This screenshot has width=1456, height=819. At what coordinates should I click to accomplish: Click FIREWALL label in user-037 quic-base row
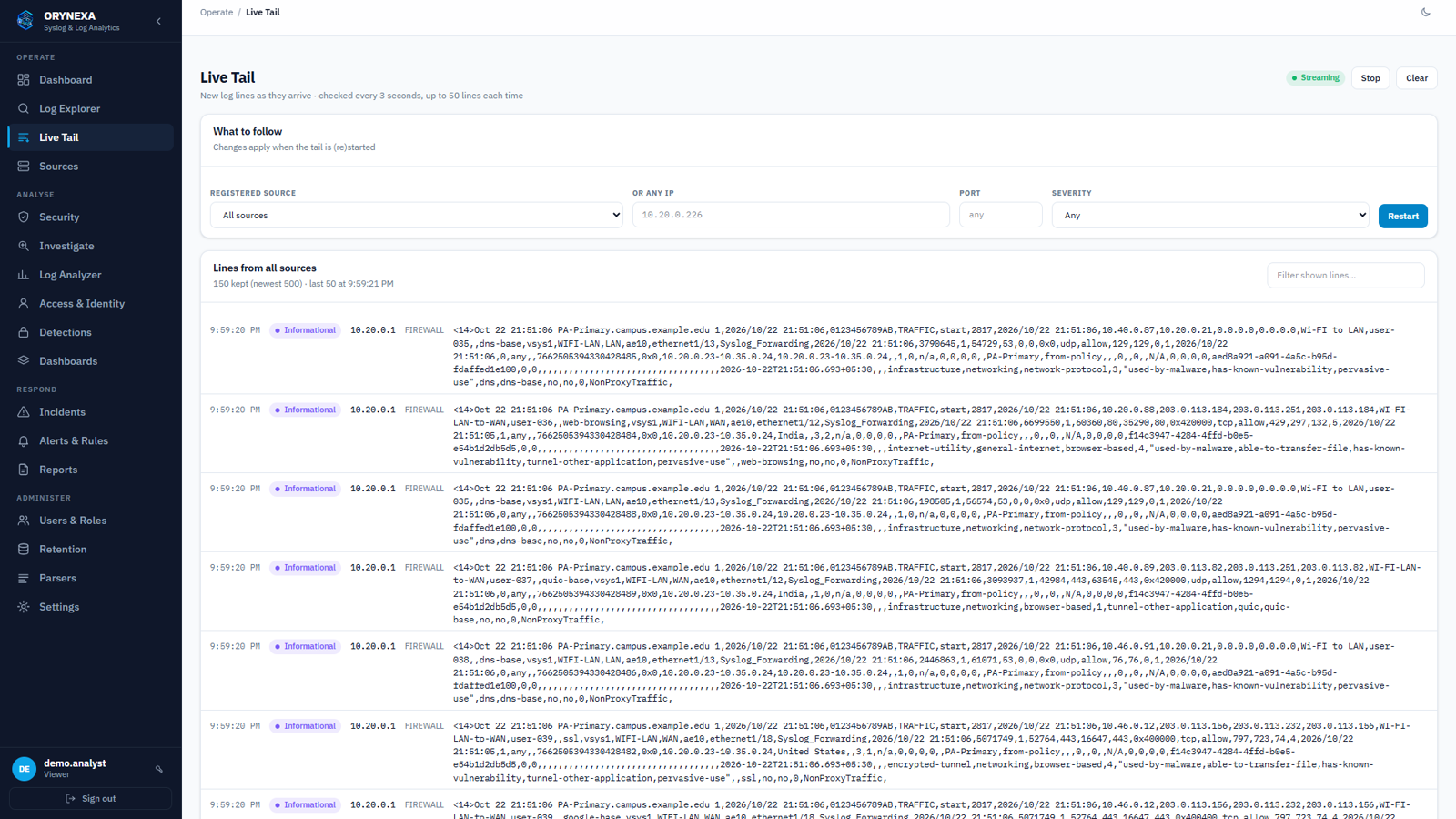(x=424, y=568)
